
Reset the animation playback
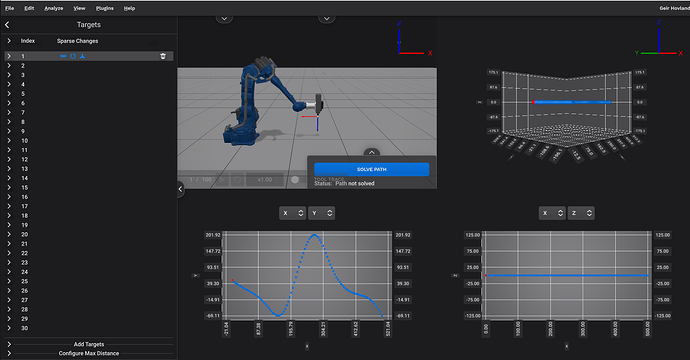point(237,180)
